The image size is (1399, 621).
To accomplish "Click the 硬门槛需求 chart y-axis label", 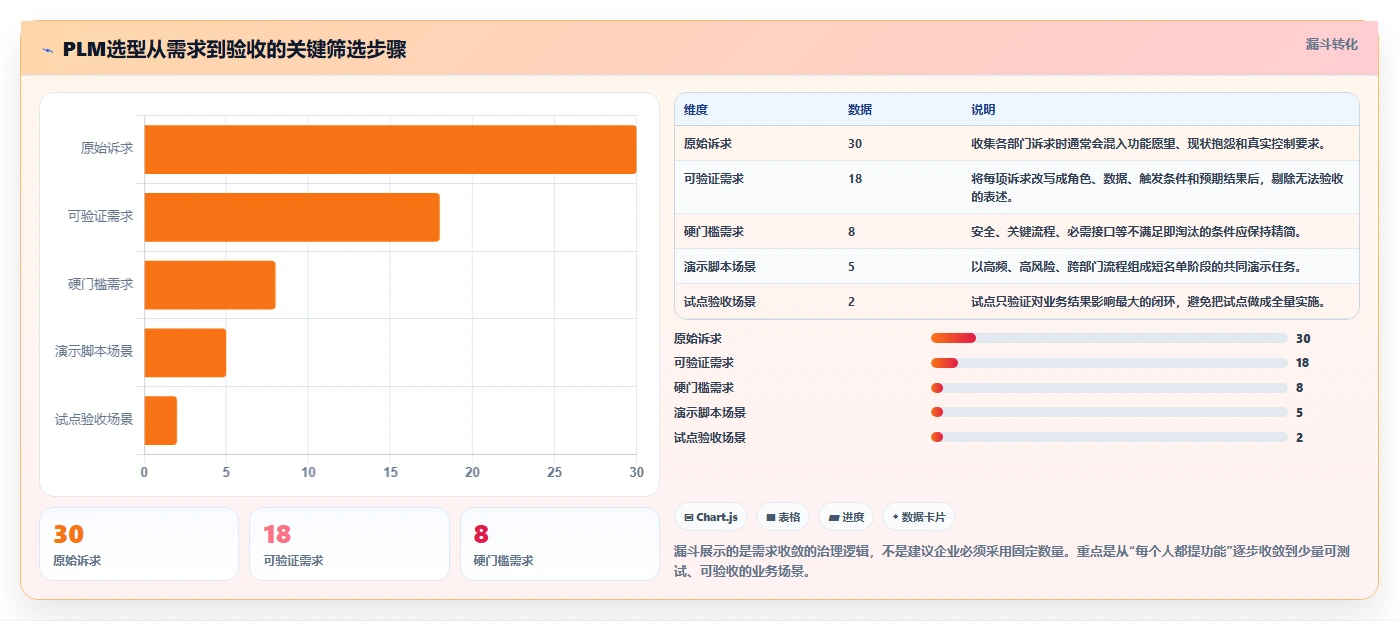I will (101, 285).
